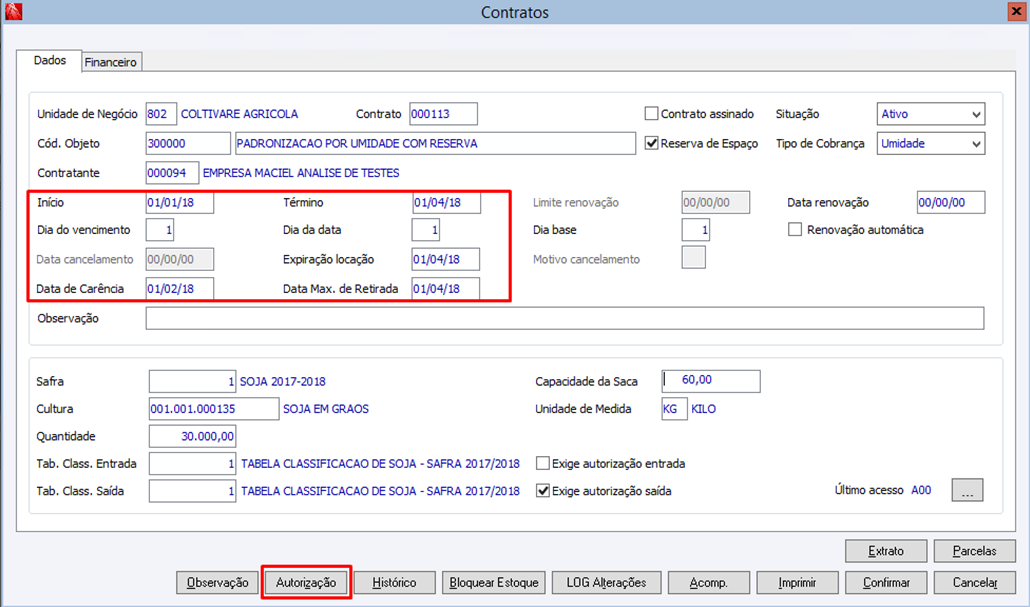Click the application icon in title bar
Viewport: 1030px width, 607px height.
(x=13, y=11)
